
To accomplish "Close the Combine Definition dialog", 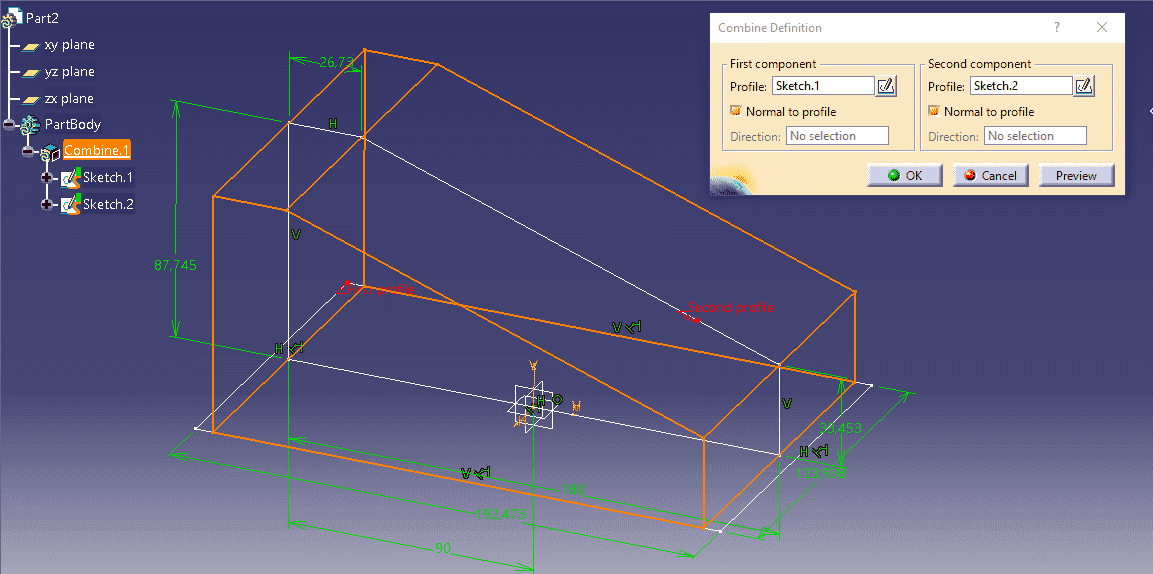I will [1102, 28].
